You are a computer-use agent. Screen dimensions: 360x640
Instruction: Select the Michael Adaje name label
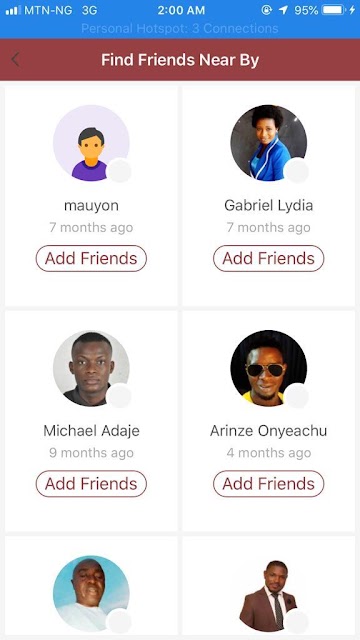click(91, 431)
